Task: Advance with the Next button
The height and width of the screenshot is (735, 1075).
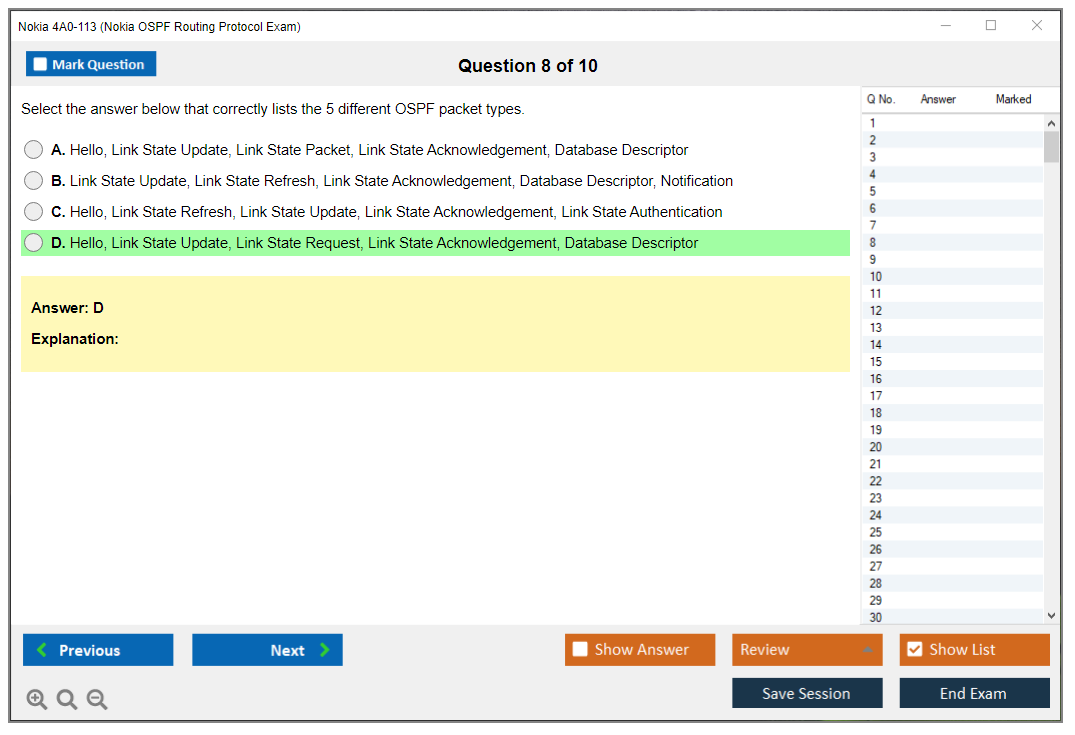Action: click(x=267, y=650)
